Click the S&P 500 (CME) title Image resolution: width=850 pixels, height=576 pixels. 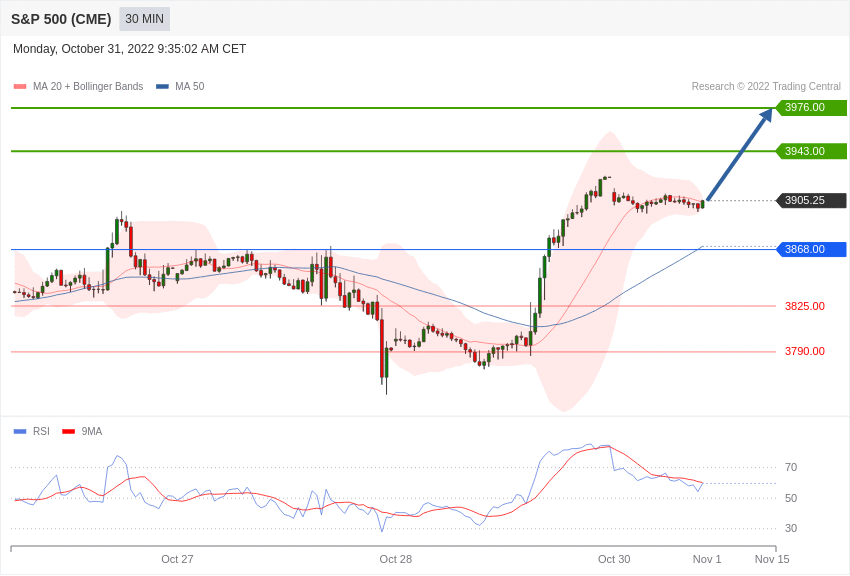pos(61,19)
